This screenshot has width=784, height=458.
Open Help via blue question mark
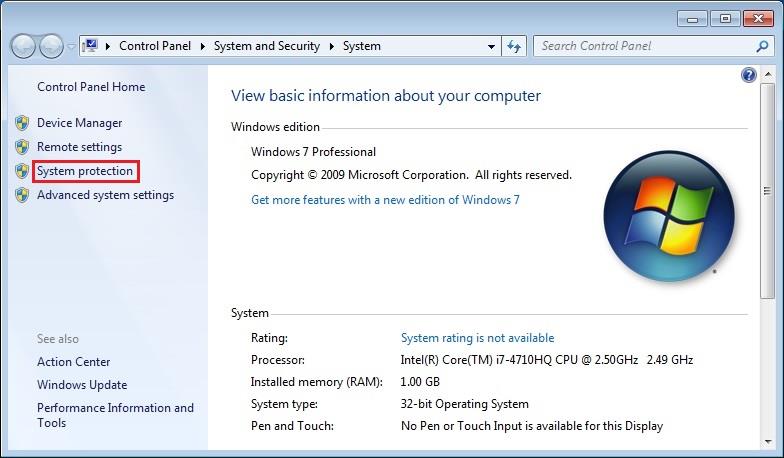748,75
